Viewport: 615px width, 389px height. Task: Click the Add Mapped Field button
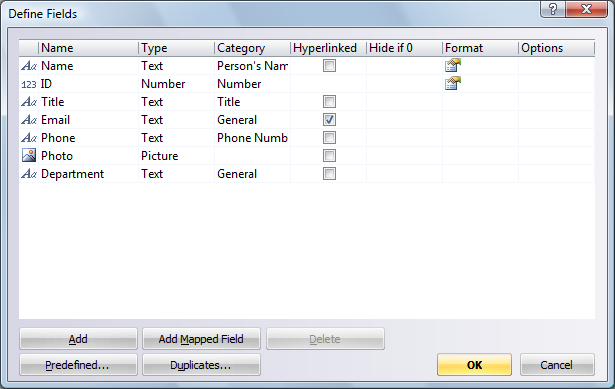201,339
